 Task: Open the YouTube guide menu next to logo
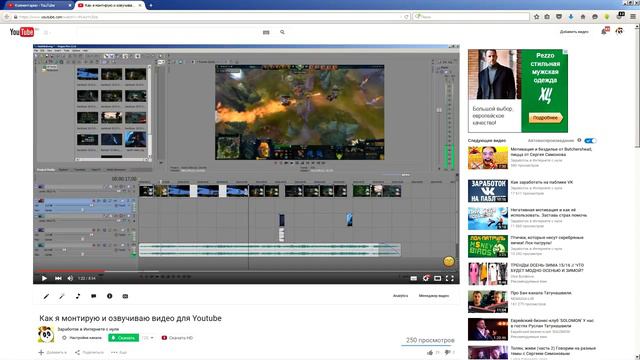(x=46, y=32)
